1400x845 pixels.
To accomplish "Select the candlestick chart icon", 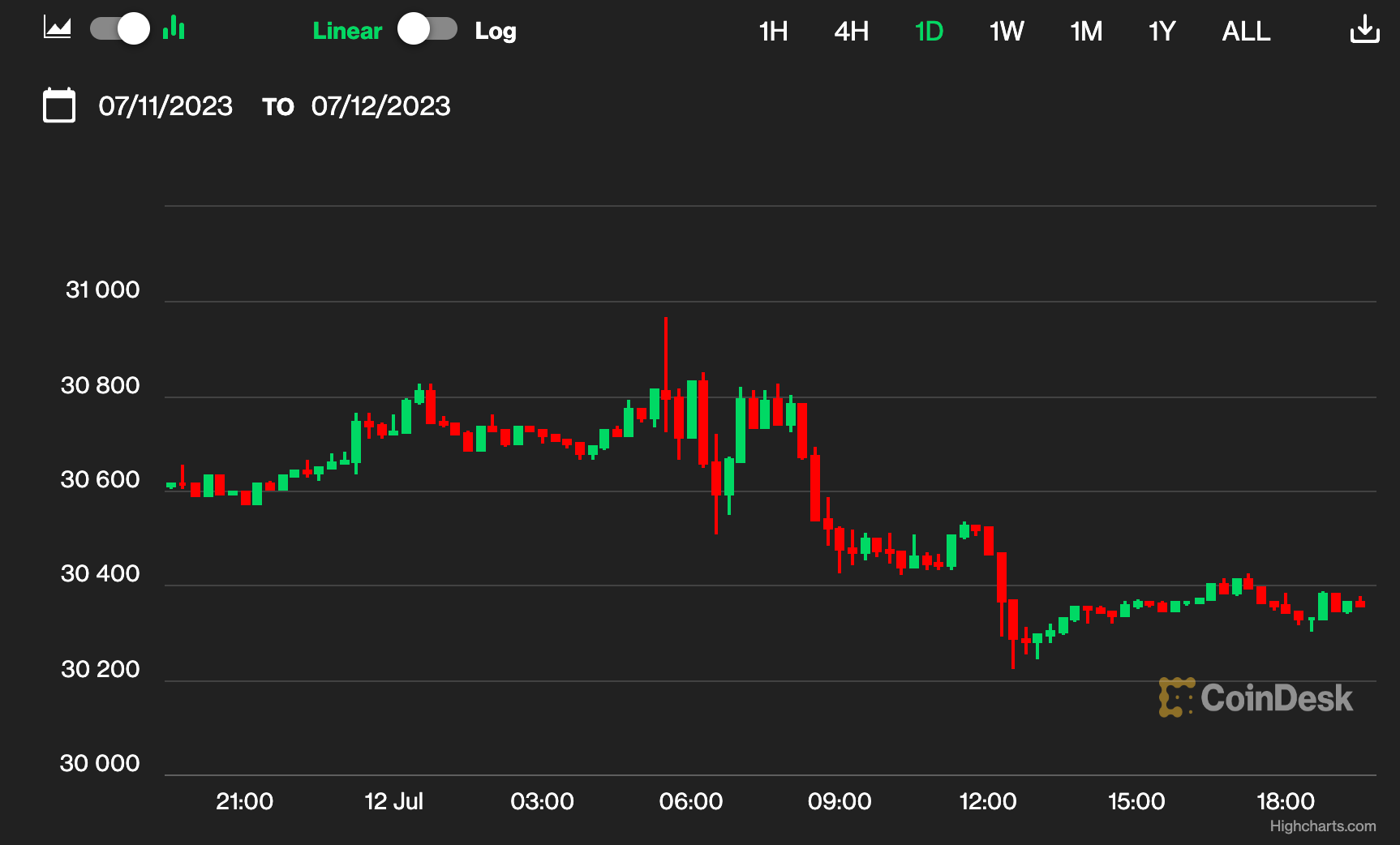I will coord(174,28).
